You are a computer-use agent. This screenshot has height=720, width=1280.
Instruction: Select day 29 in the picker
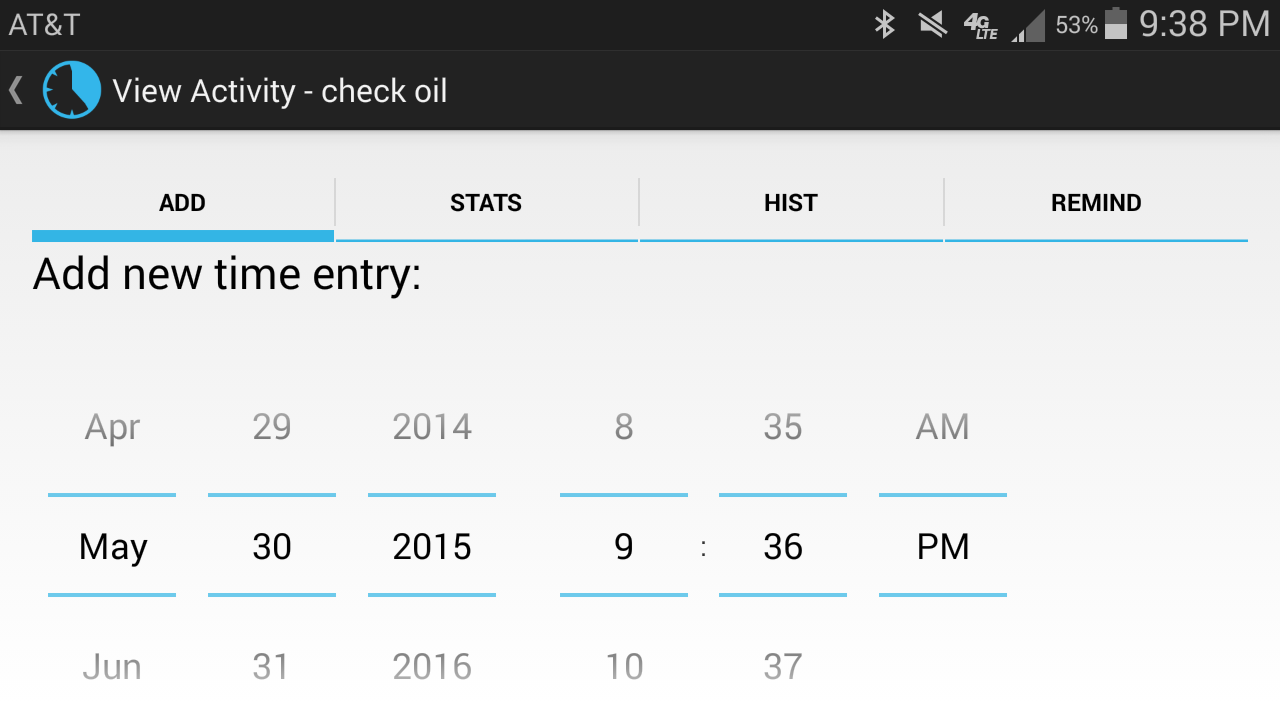coord(272,427)
